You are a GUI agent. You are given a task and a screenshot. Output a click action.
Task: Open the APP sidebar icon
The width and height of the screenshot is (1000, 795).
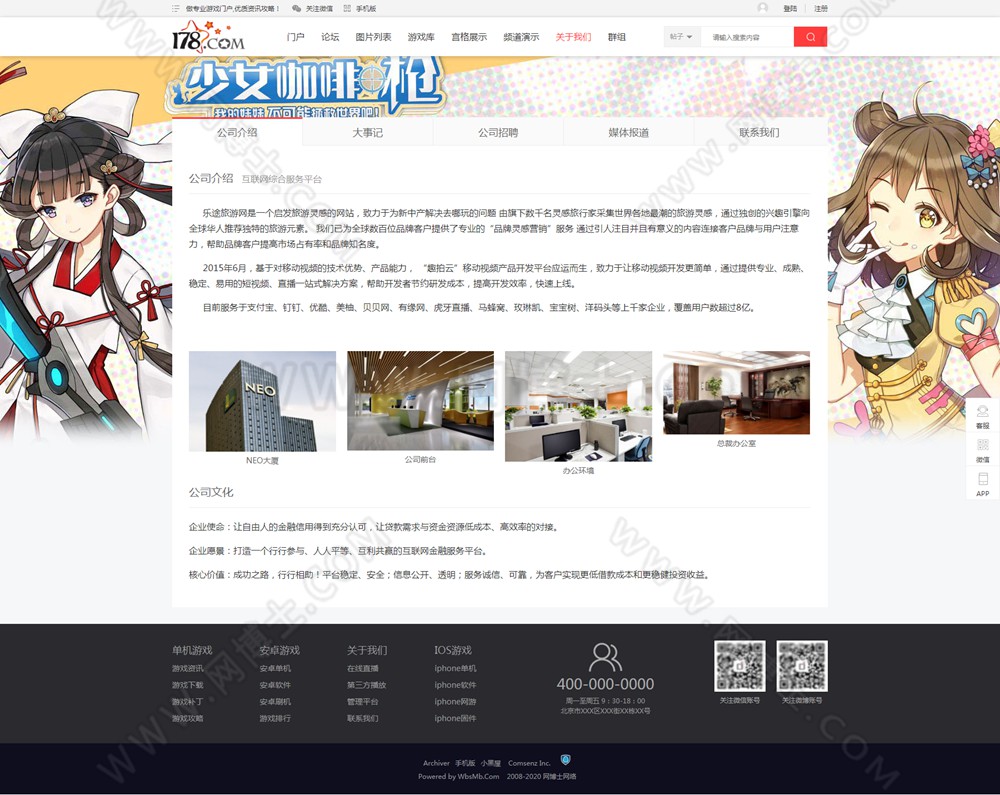pyautogui.click(x=983, y=483)
